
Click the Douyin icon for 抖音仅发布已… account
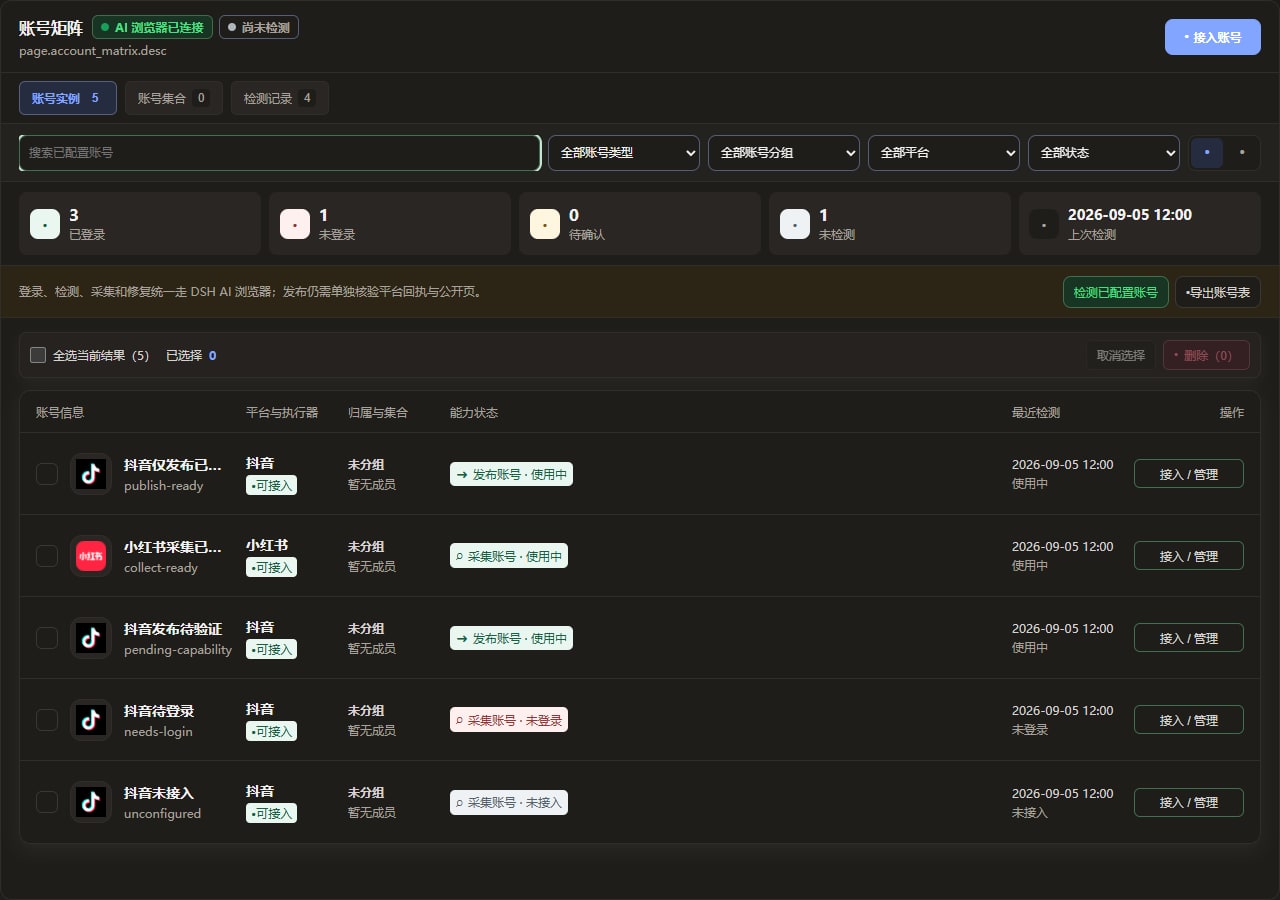coord(91,474)
